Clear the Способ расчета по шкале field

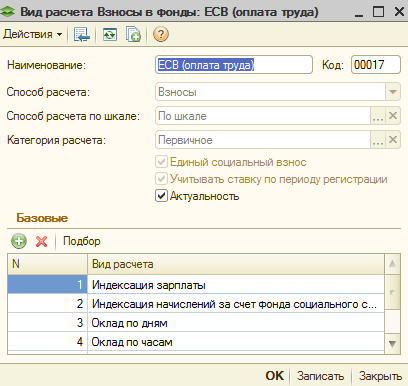click(393, 116)
